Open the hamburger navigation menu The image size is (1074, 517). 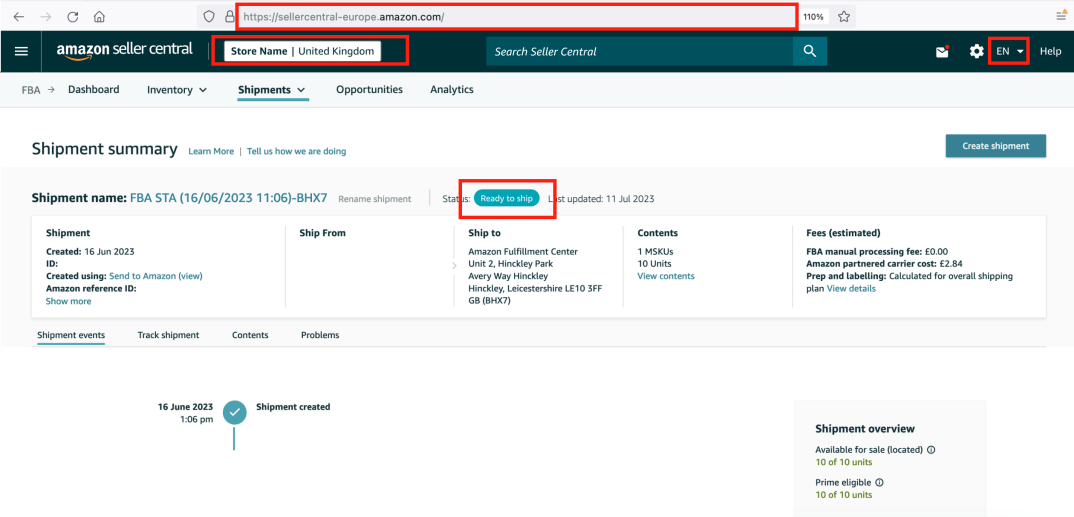(x=21, y=51)
